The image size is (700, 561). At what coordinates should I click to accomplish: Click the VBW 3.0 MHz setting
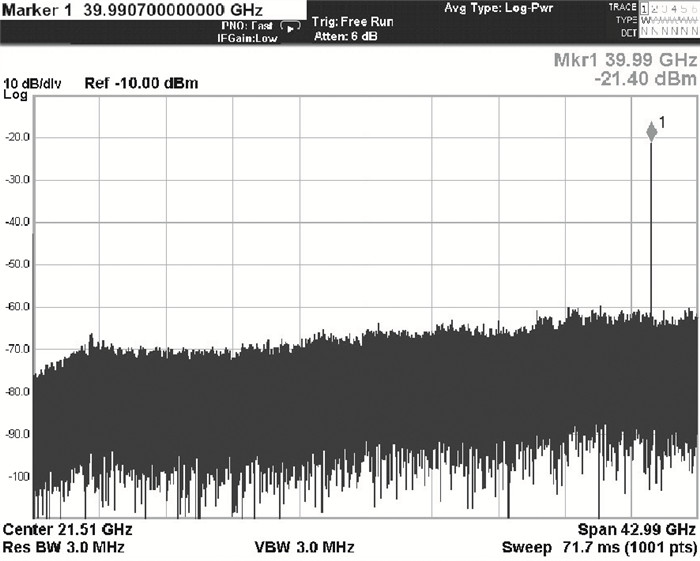tap(304, 546)
